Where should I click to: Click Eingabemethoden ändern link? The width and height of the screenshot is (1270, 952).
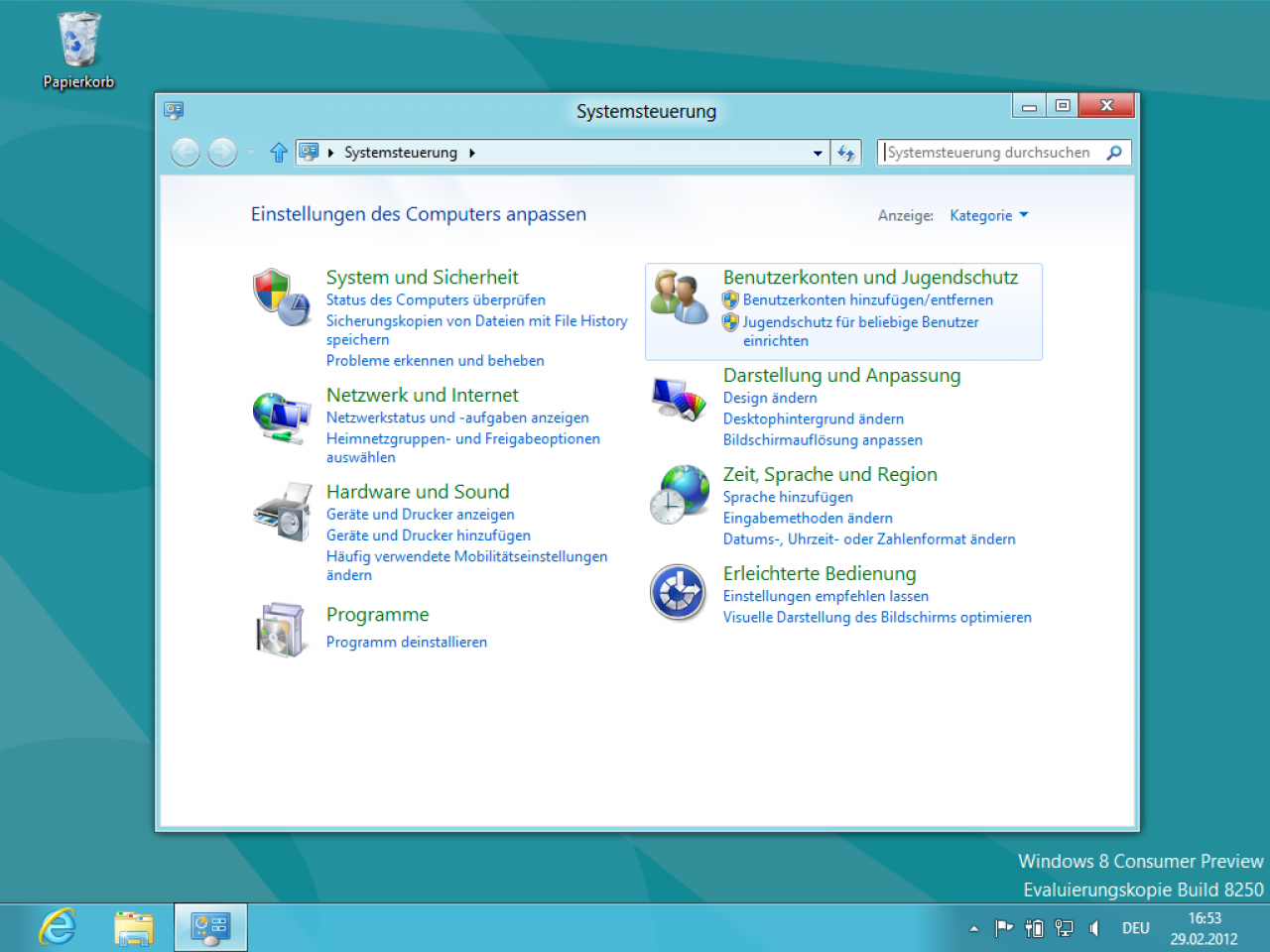(808, 519)
